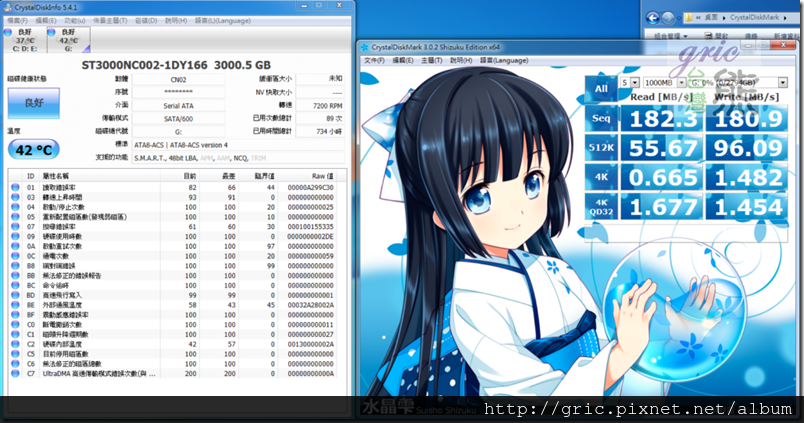Run the 4K QD32 benchmark in CrystalDiskMark
This screenshot has height=423, width=804.
click(601, 207)
